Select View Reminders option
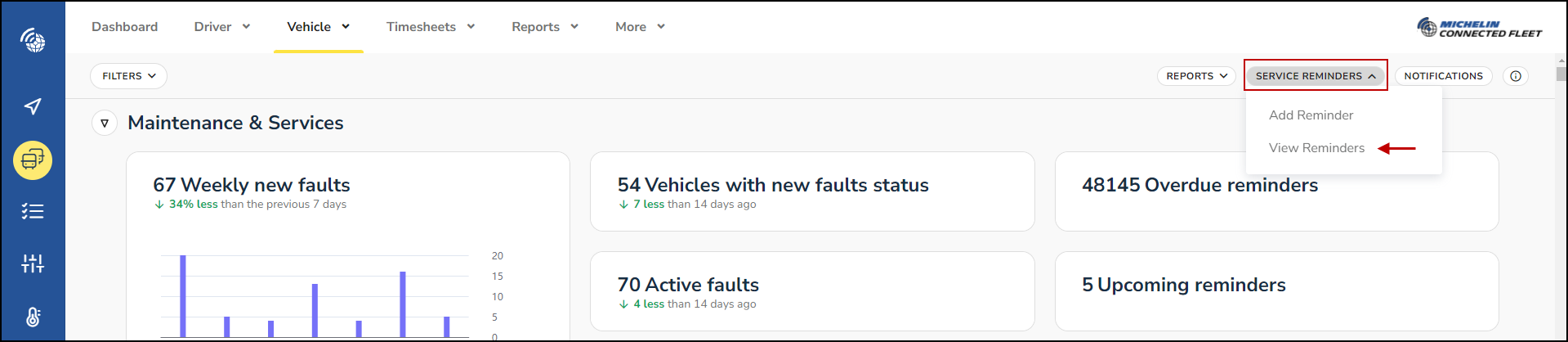 click(x=1316, y=148)
